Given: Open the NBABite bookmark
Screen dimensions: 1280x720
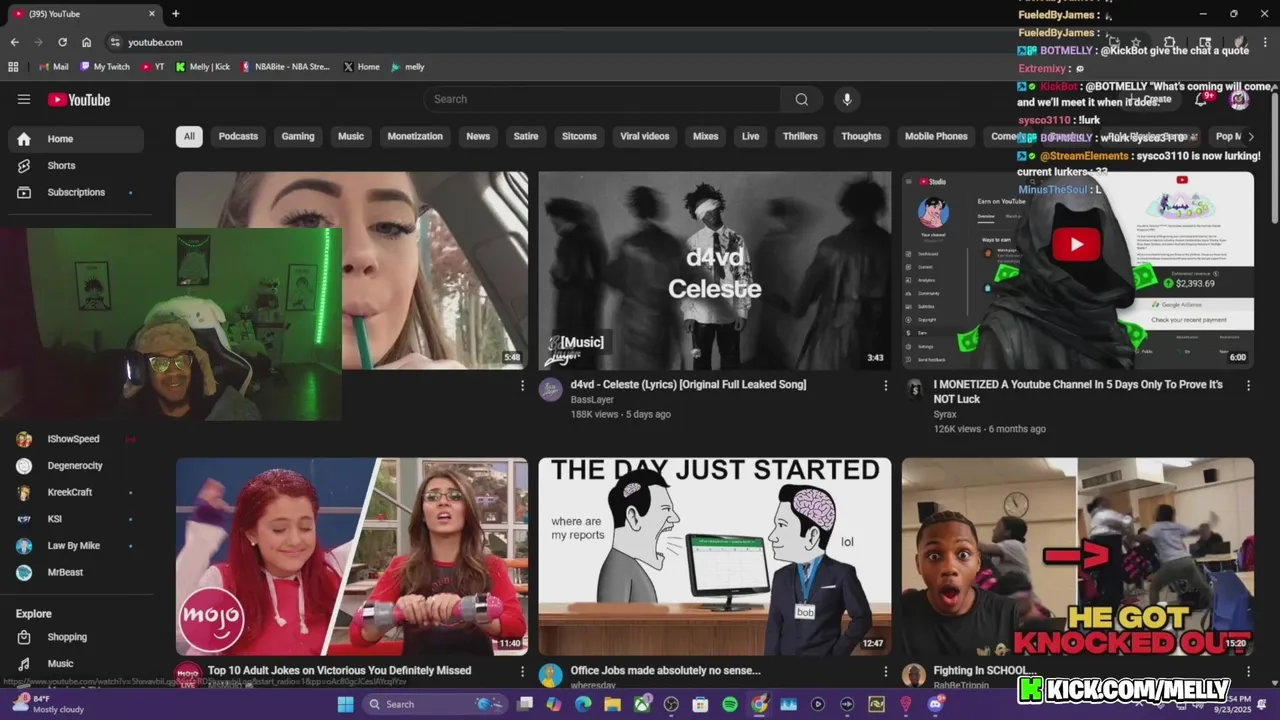Looking at the screenshot, I should click(285, 67).
